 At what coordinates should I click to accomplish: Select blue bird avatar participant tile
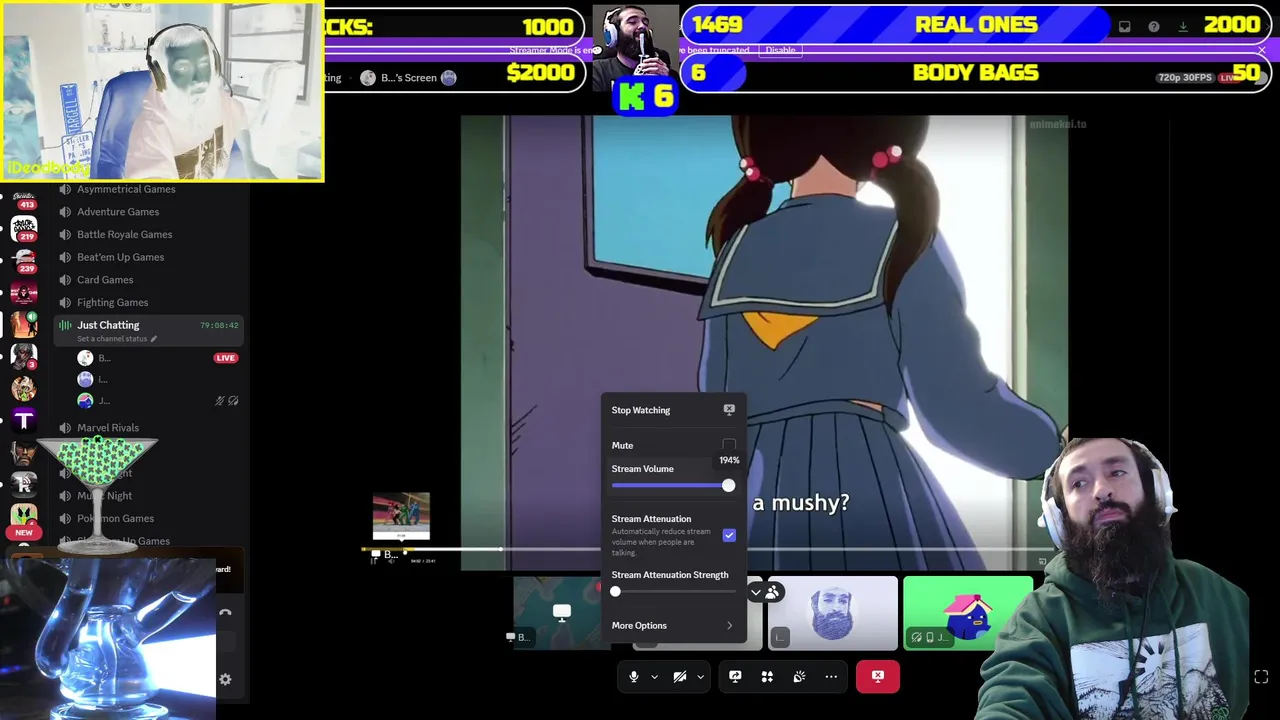[x=968, y=613]
